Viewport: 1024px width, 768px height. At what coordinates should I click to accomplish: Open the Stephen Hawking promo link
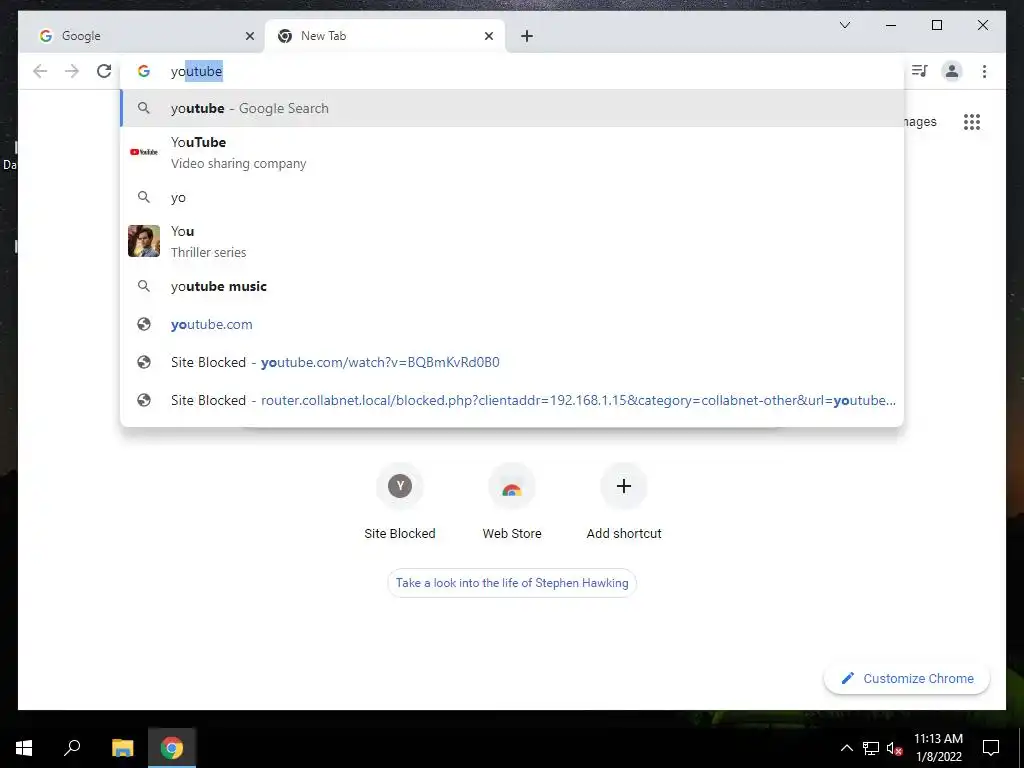(x=512, y=583)
